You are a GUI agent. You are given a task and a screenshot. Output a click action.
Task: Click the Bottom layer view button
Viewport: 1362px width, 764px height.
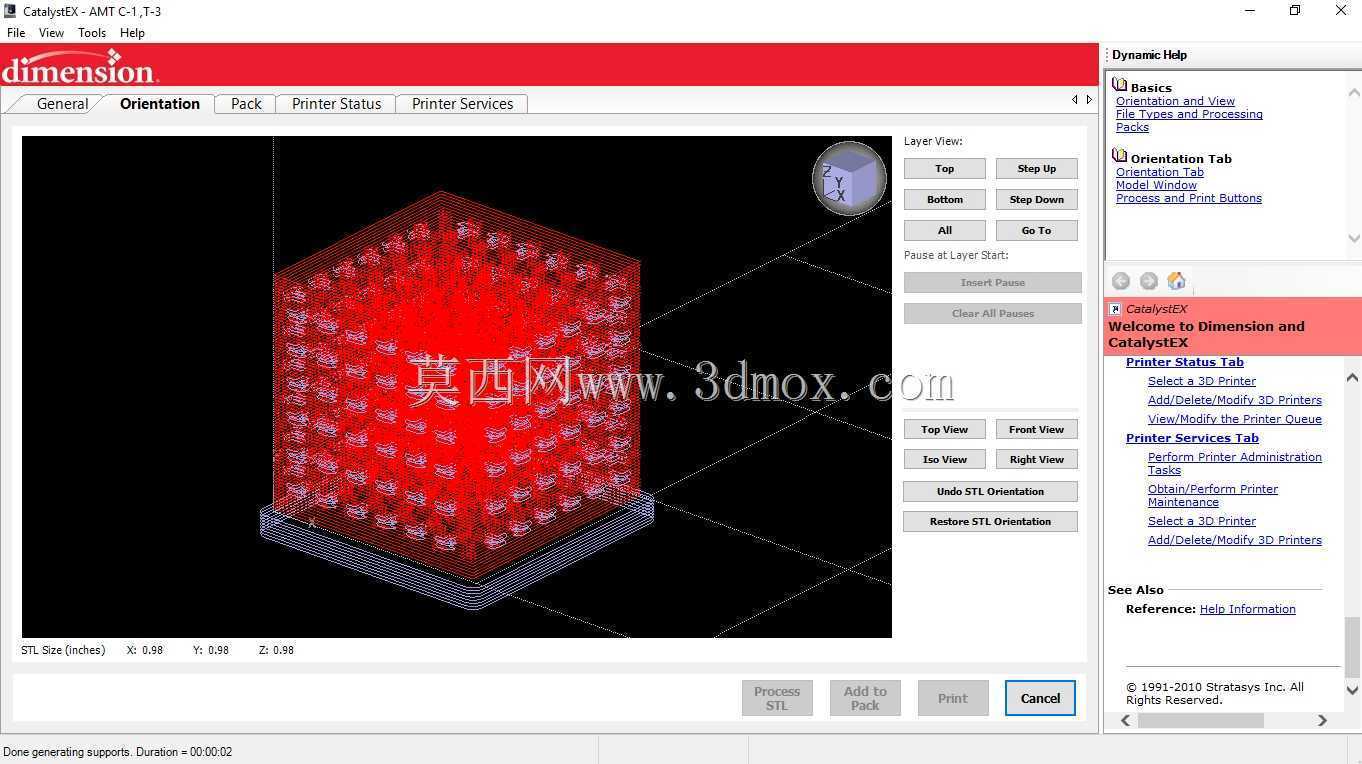945,200
